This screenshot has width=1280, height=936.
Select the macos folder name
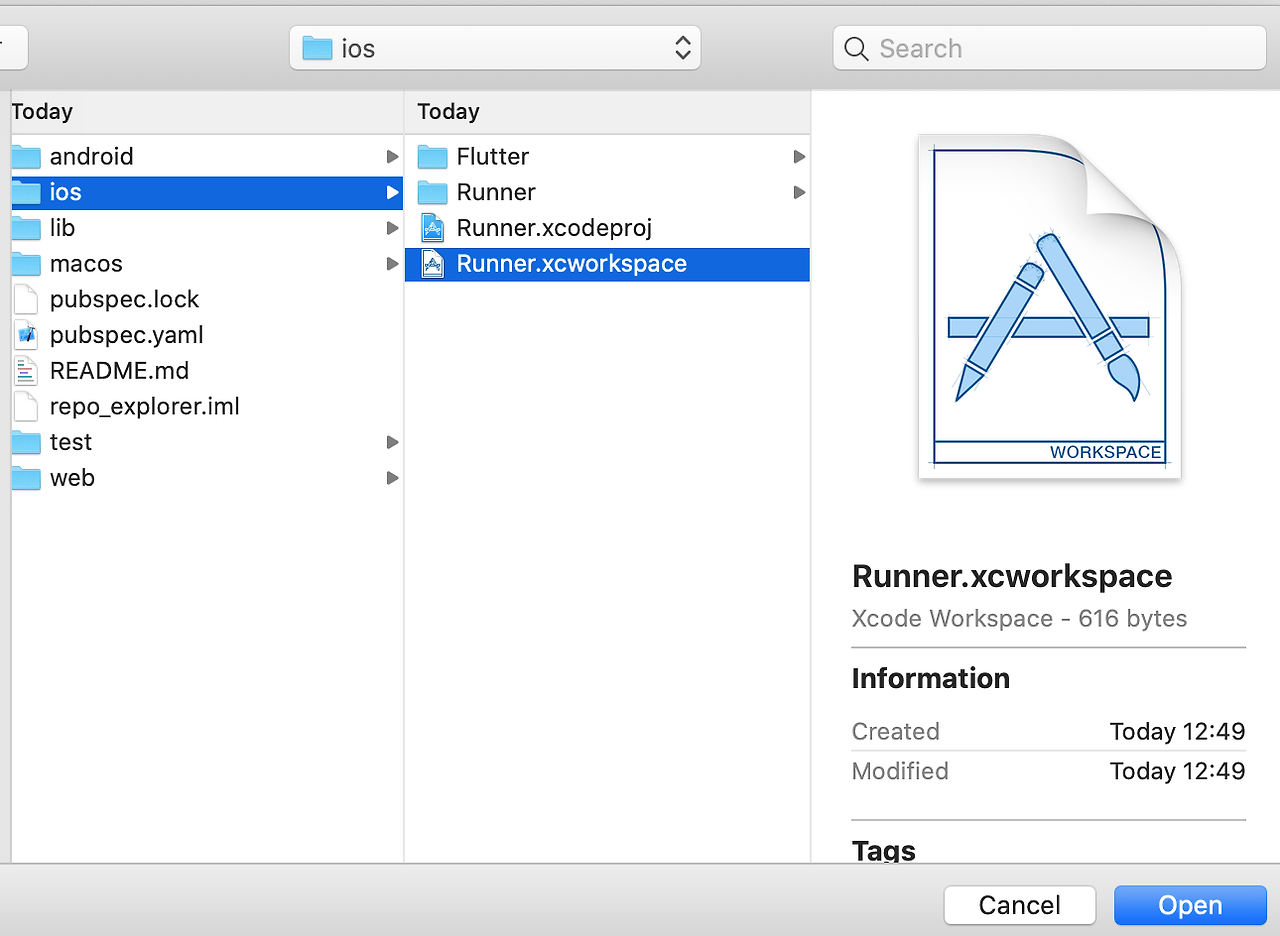point(86,265)
